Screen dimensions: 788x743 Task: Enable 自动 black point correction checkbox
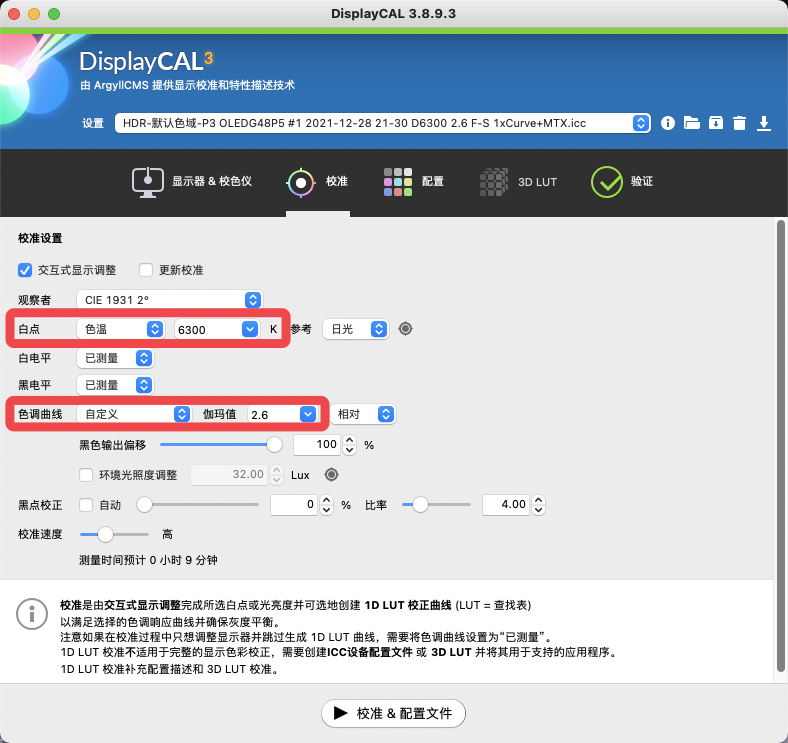[x=86, y=505]
